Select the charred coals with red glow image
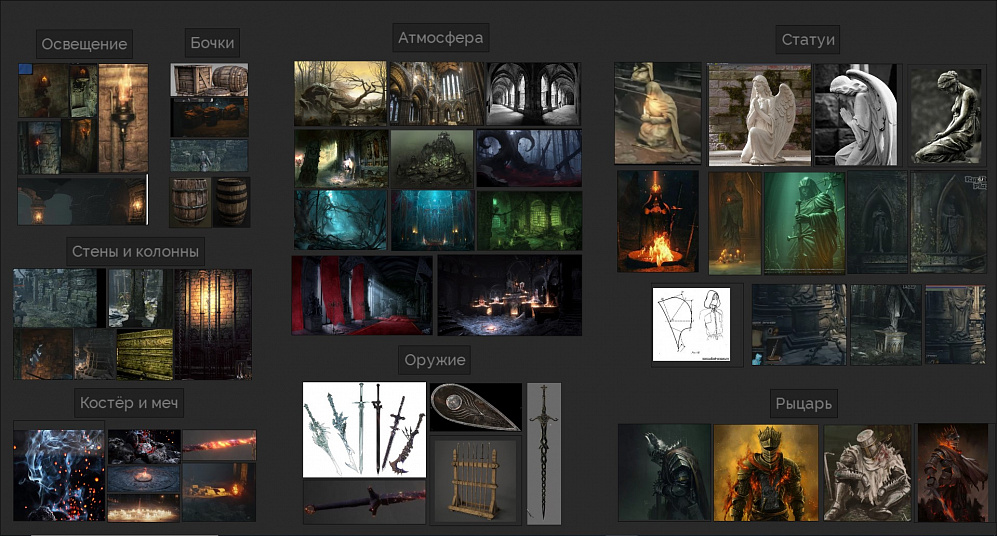The image size is (997, 536). (x=144, y=446)
